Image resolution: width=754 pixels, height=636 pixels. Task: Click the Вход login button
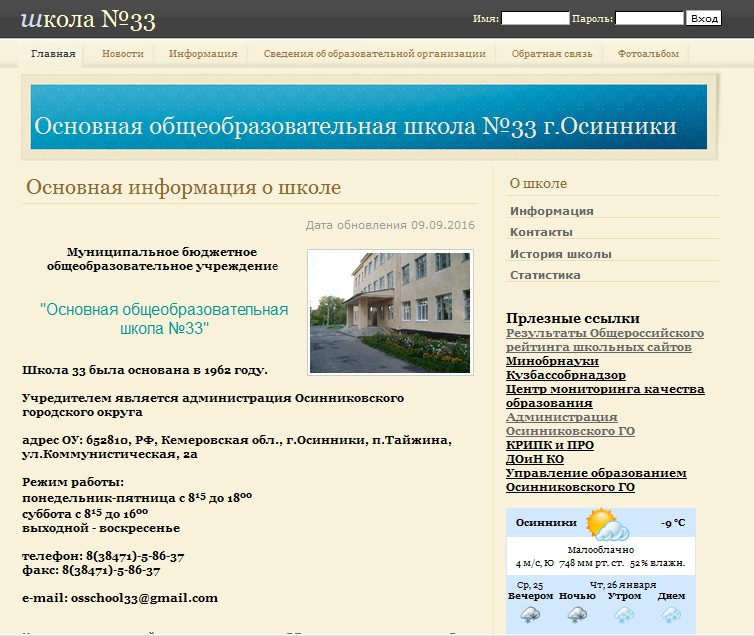(704, 18)
